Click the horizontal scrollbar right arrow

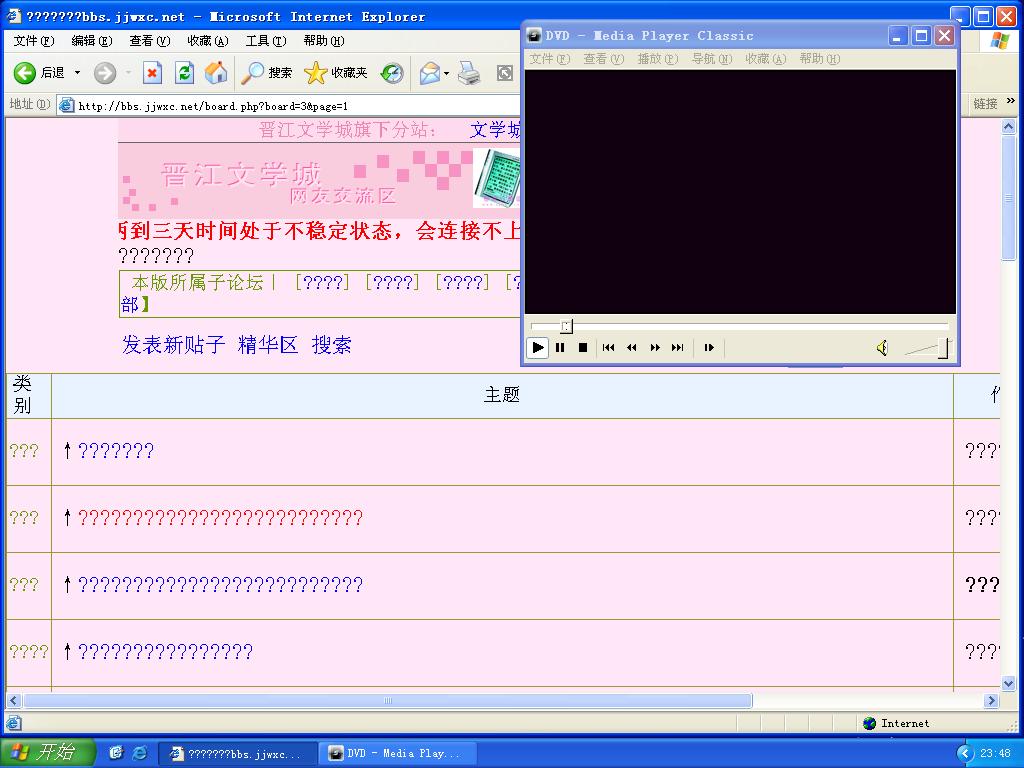(991, 701)
